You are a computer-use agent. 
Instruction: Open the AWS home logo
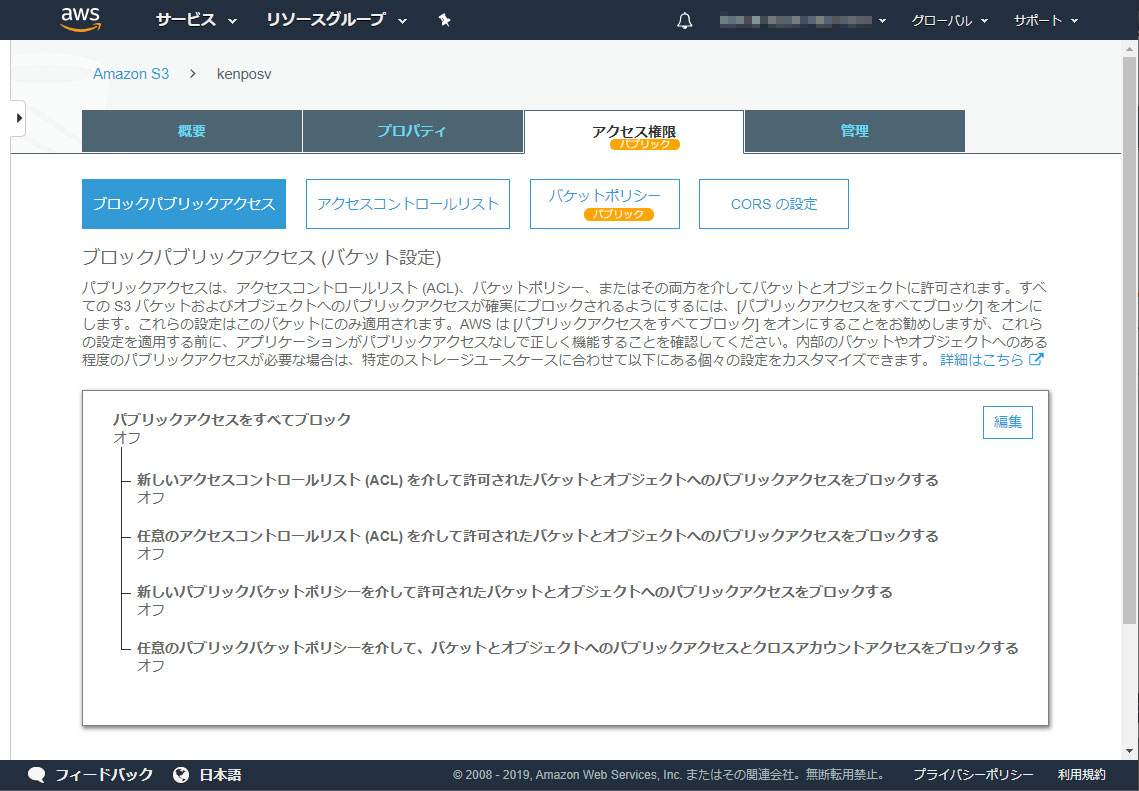tap(81, 20)
